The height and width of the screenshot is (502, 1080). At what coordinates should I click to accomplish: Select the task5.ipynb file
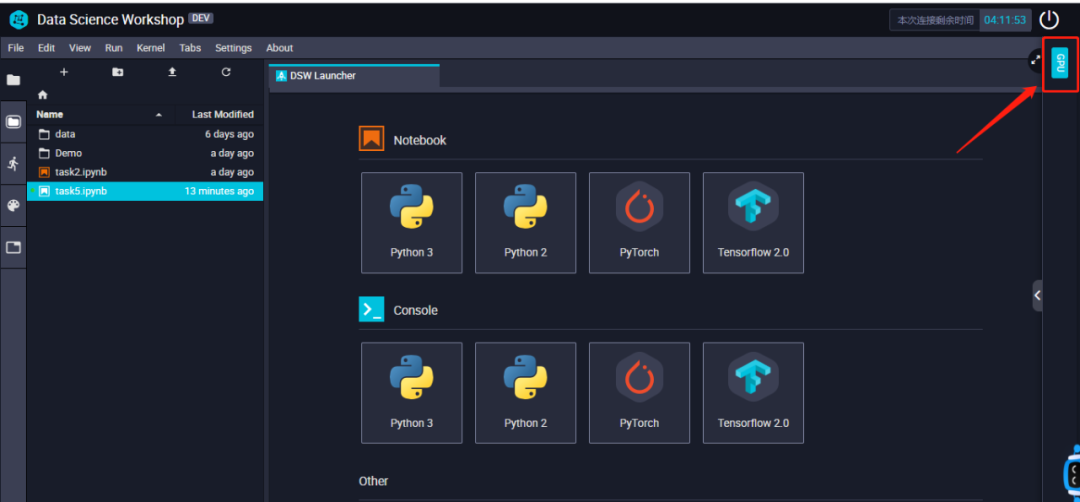[145, 191]
